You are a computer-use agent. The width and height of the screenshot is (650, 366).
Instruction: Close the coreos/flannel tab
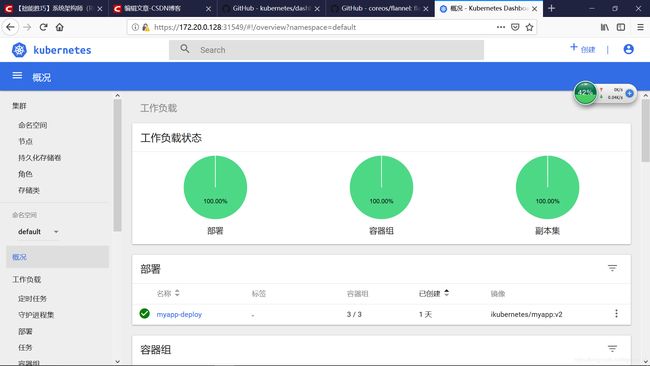425,8
